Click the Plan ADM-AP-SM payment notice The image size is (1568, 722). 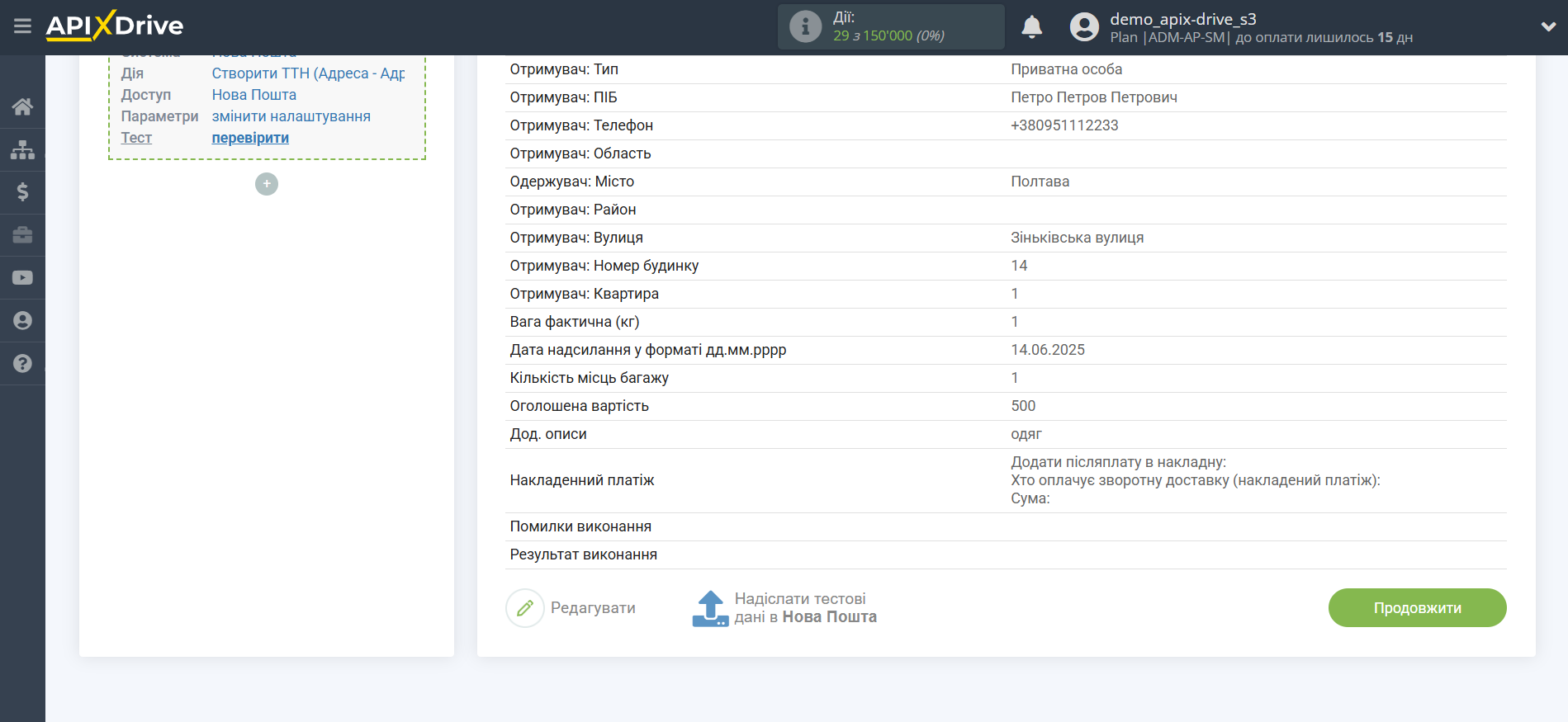1261,37
